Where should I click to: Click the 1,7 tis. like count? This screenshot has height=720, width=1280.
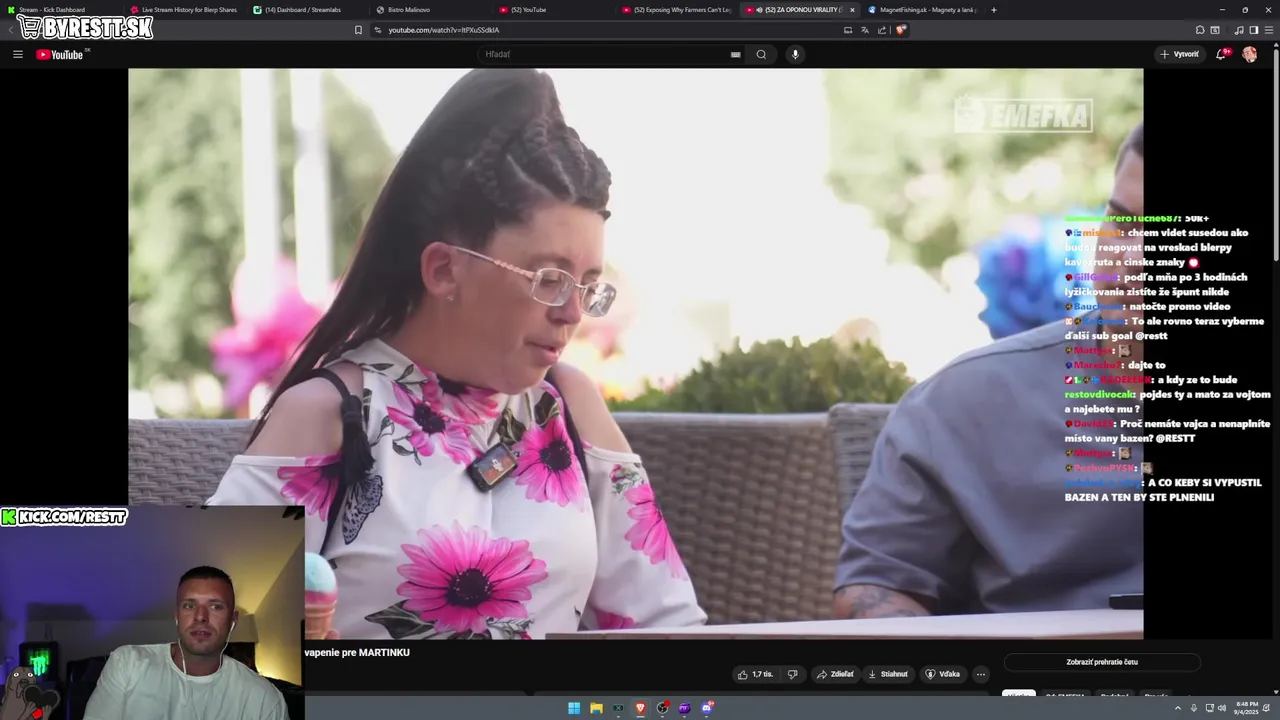762,674
